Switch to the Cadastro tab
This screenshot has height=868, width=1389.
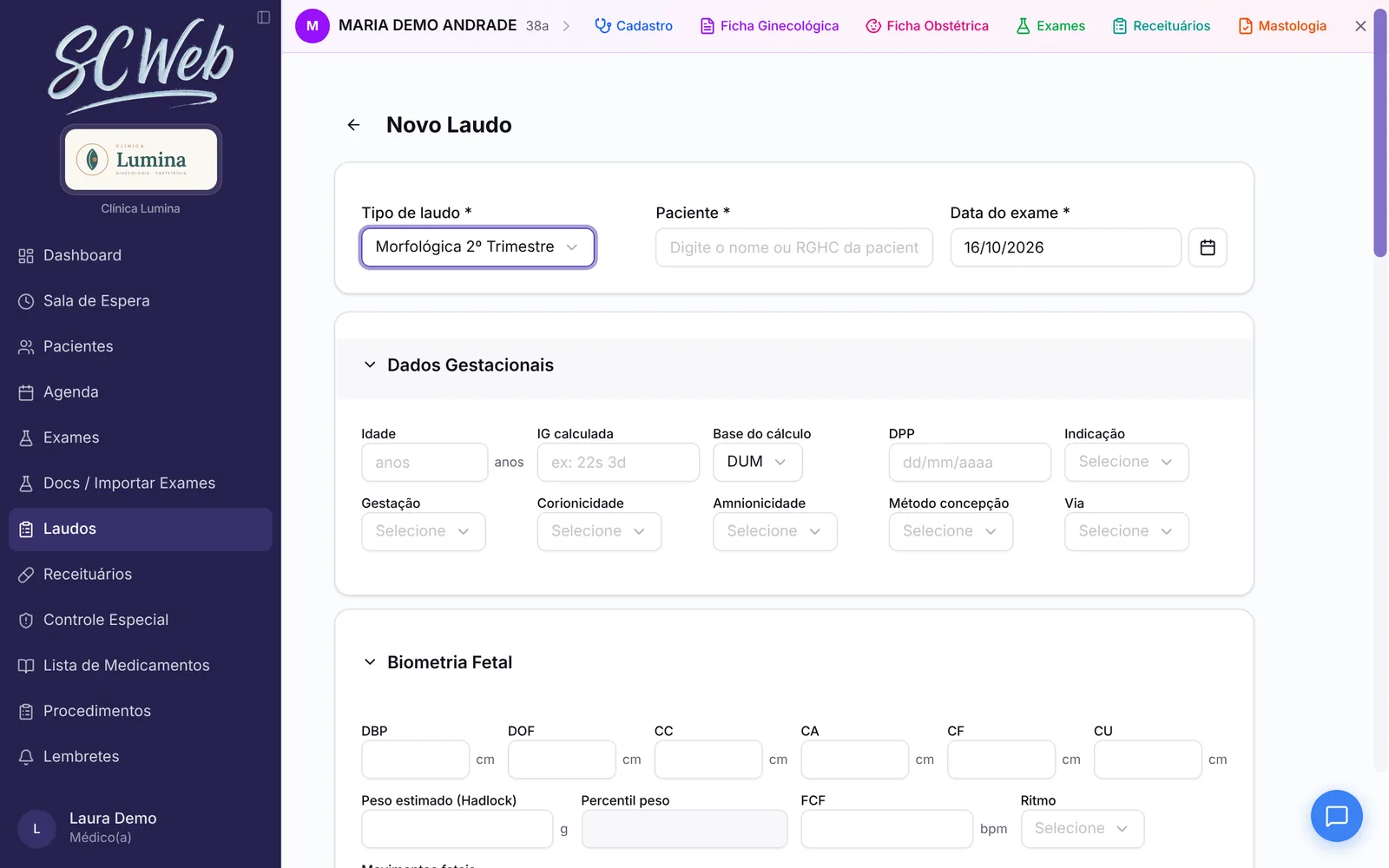(x=634, y=26)
